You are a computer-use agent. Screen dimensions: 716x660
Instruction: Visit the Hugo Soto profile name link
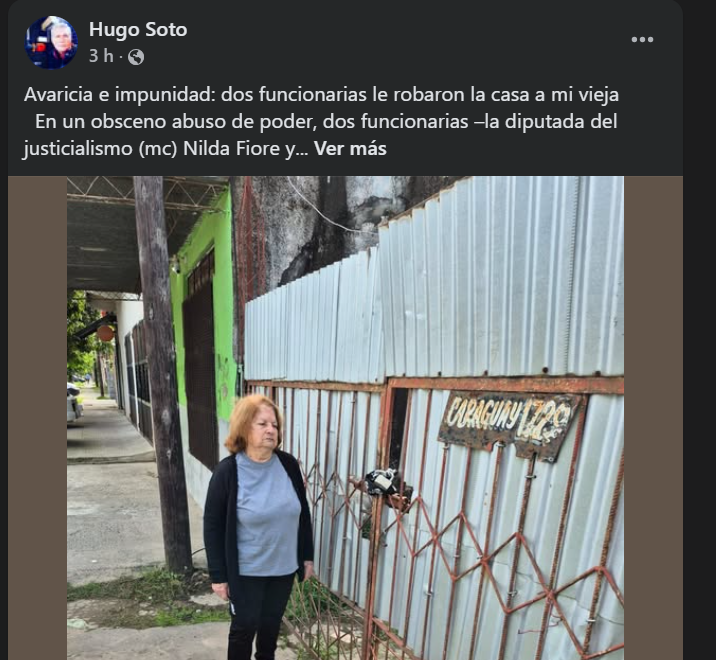[x=138, y=30]
